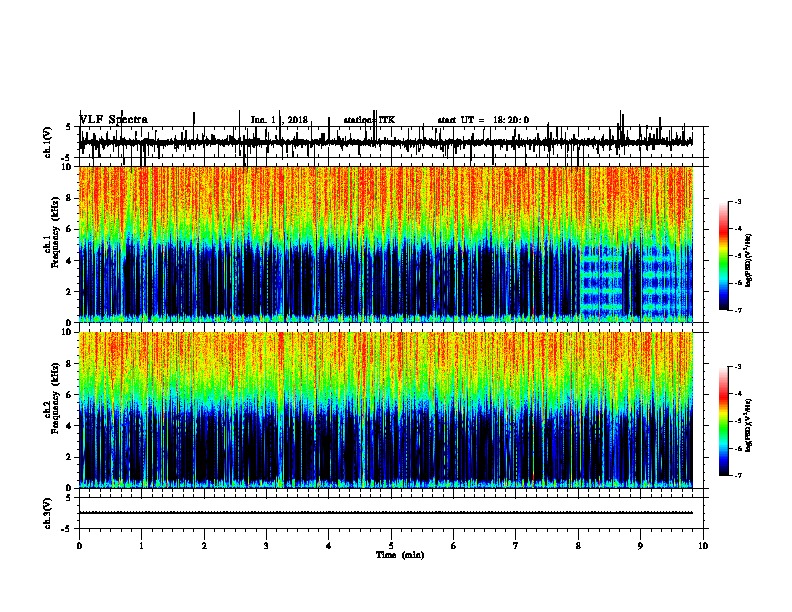Click the ch.1 voltage waveform trace
The width and height of the screenshot is (792, 612).
386,143
